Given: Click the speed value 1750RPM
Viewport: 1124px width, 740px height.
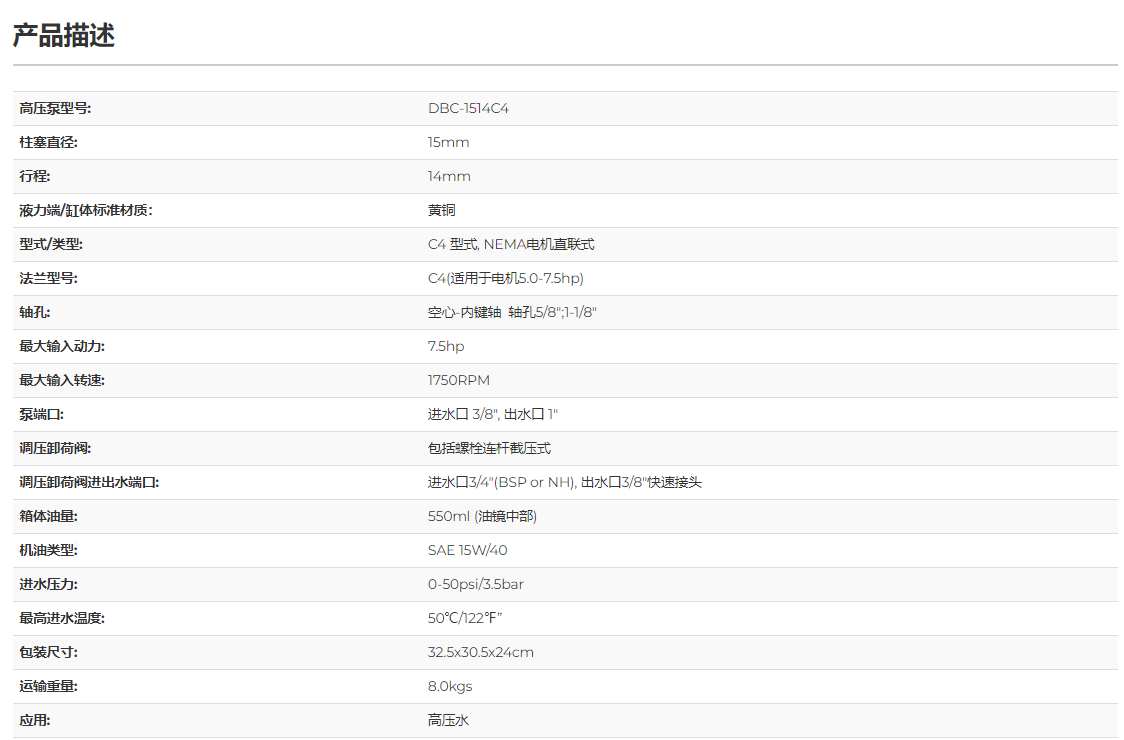Looking at the screenshot, I should pos(459,380).
